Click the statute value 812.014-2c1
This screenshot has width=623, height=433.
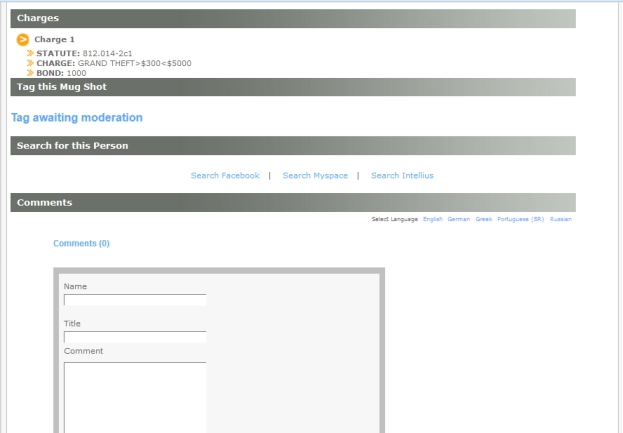(x=107, y=53)
